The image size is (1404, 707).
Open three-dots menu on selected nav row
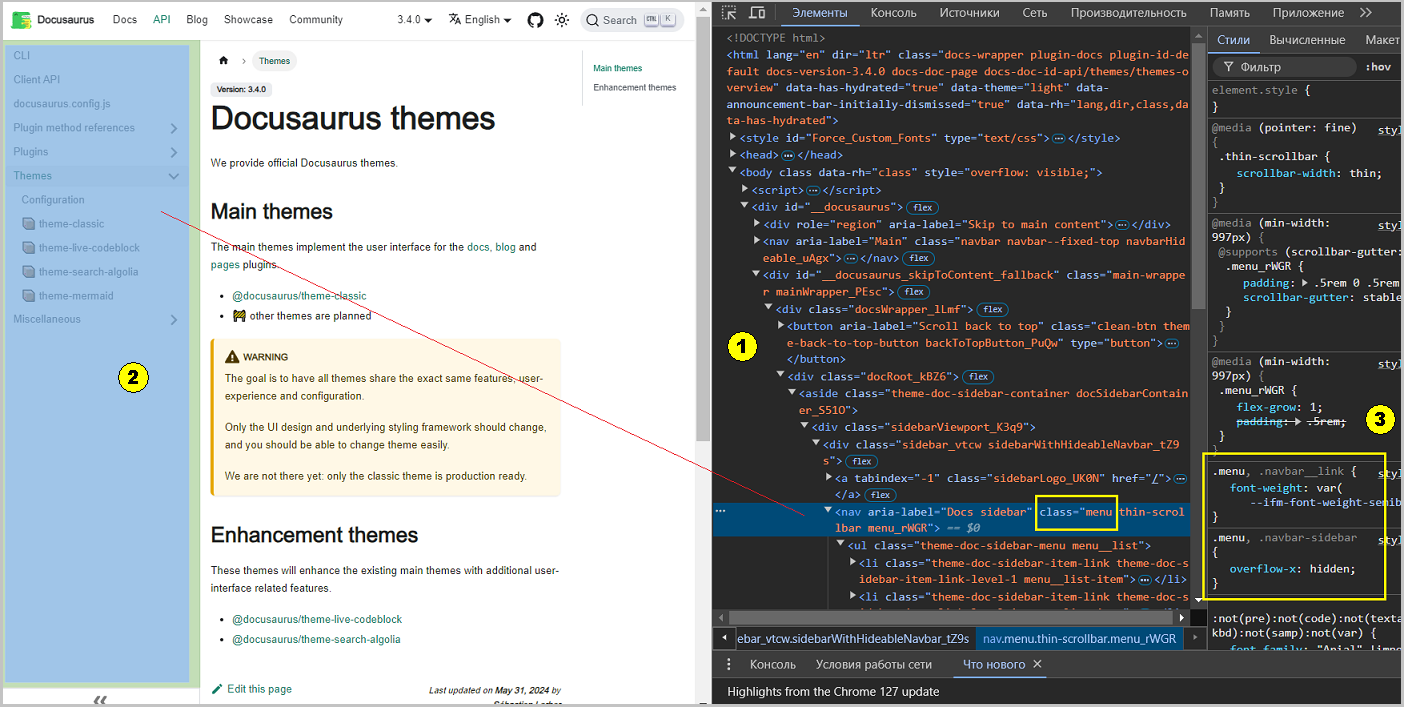click(720, 511)
